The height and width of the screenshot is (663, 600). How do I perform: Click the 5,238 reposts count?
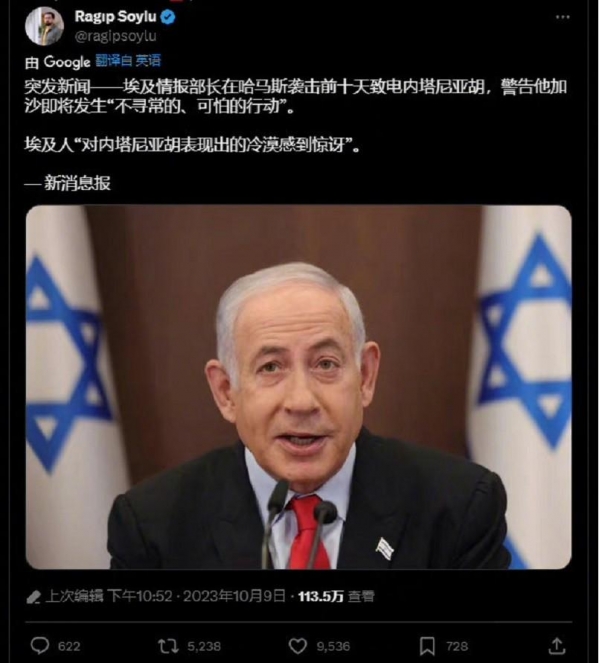pyautogui.click(x=204, y=646)
